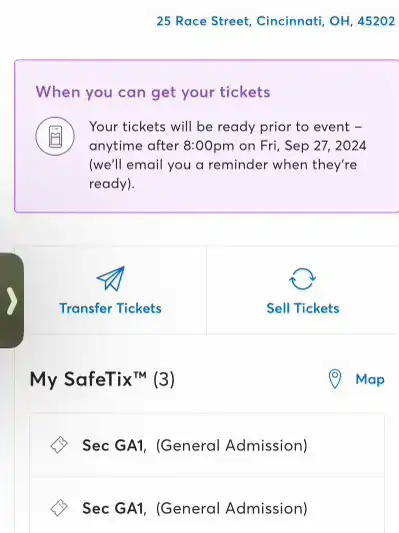Select the Transfer Tickets label

point(110,308)
